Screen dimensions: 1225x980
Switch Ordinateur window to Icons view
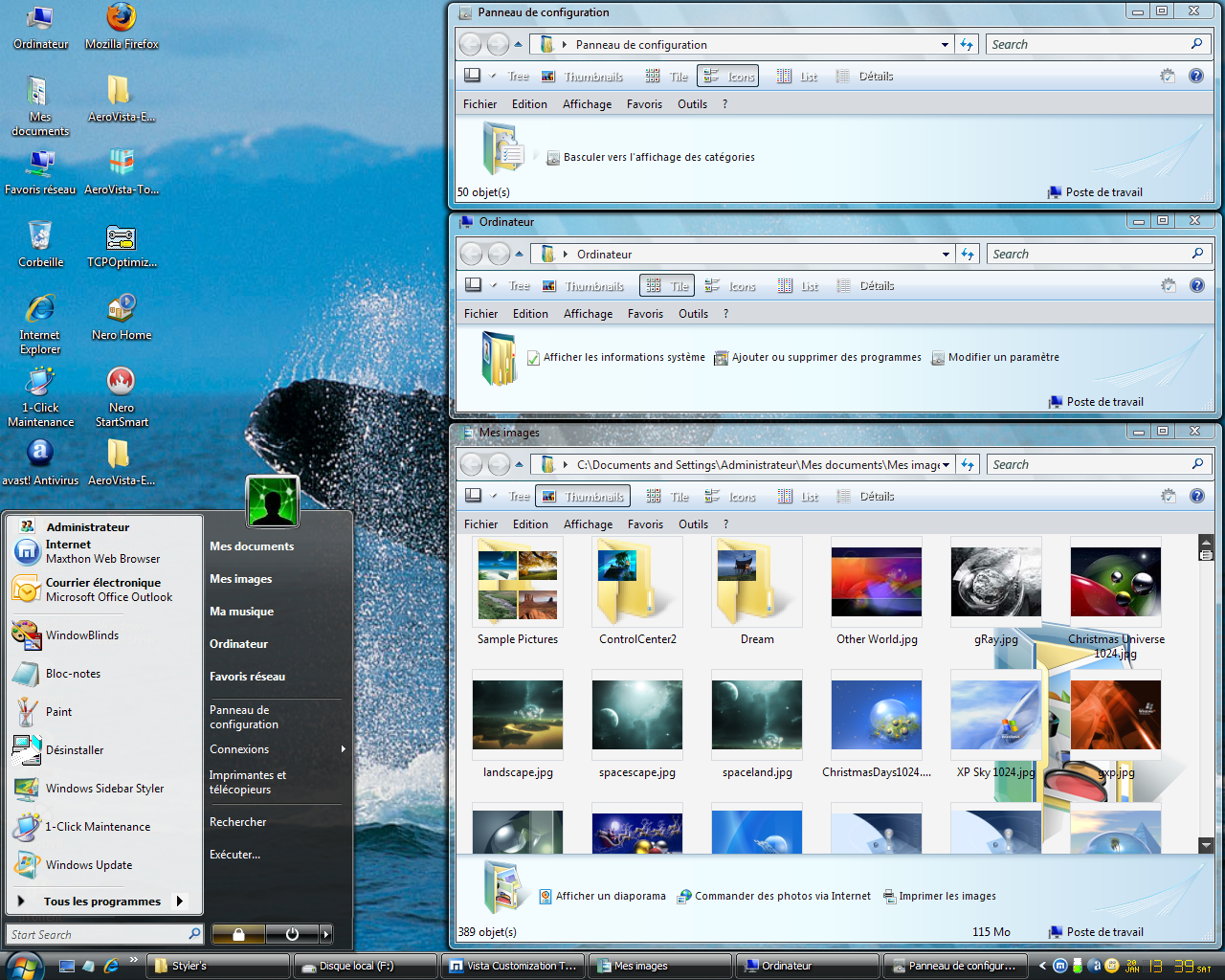731,286
